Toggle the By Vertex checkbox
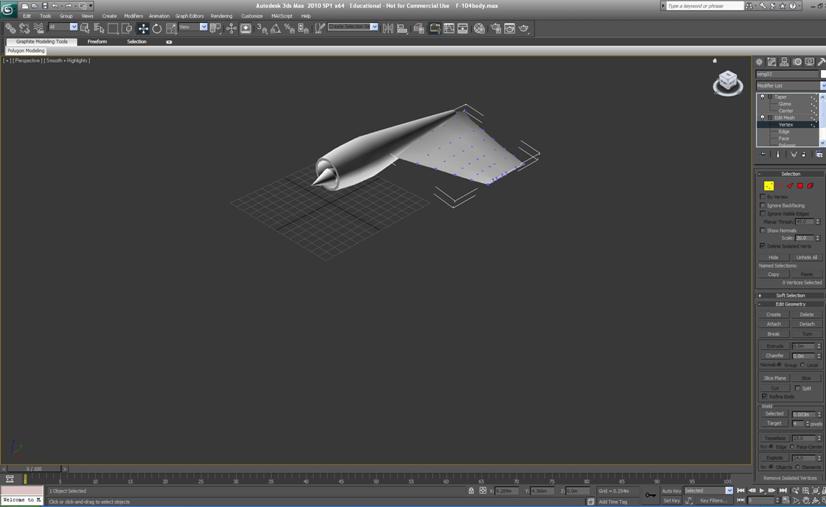 point(762,197)
